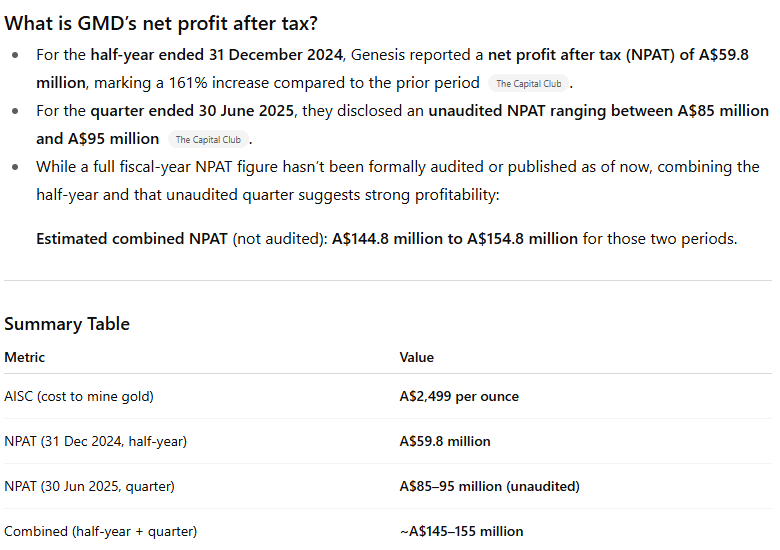780x550 pixels.
Task: Click the Summary Table heading
Action: (67, 324)
